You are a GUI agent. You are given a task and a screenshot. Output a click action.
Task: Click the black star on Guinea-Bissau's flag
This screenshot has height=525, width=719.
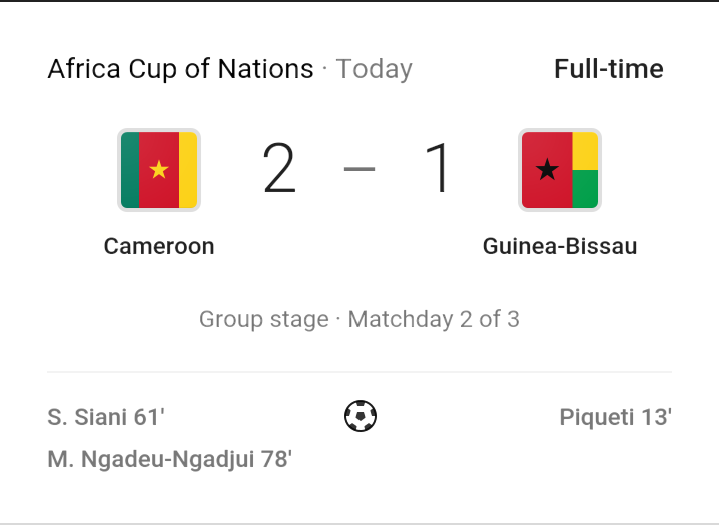coord(547,170)
